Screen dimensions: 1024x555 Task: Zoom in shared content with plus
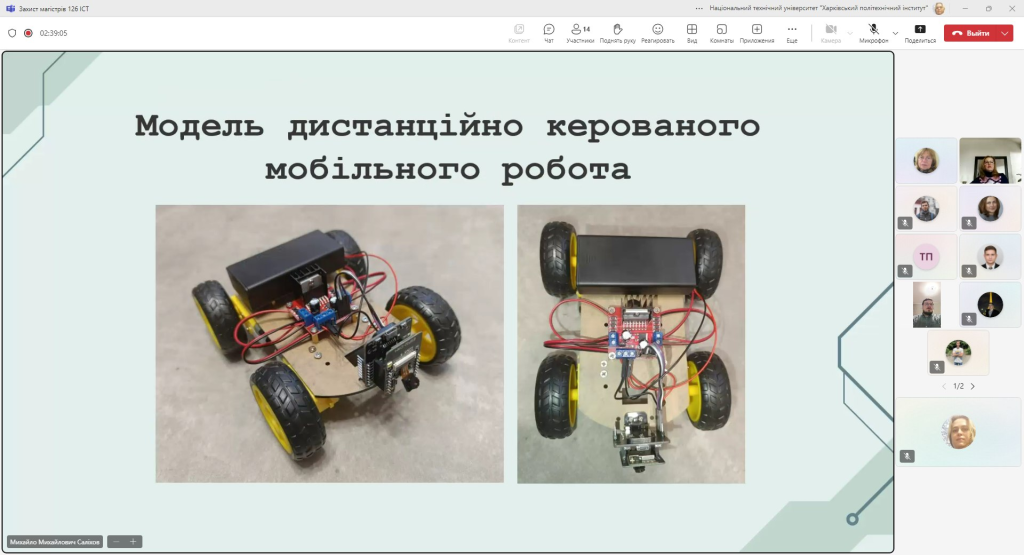[x=133, y=541]
